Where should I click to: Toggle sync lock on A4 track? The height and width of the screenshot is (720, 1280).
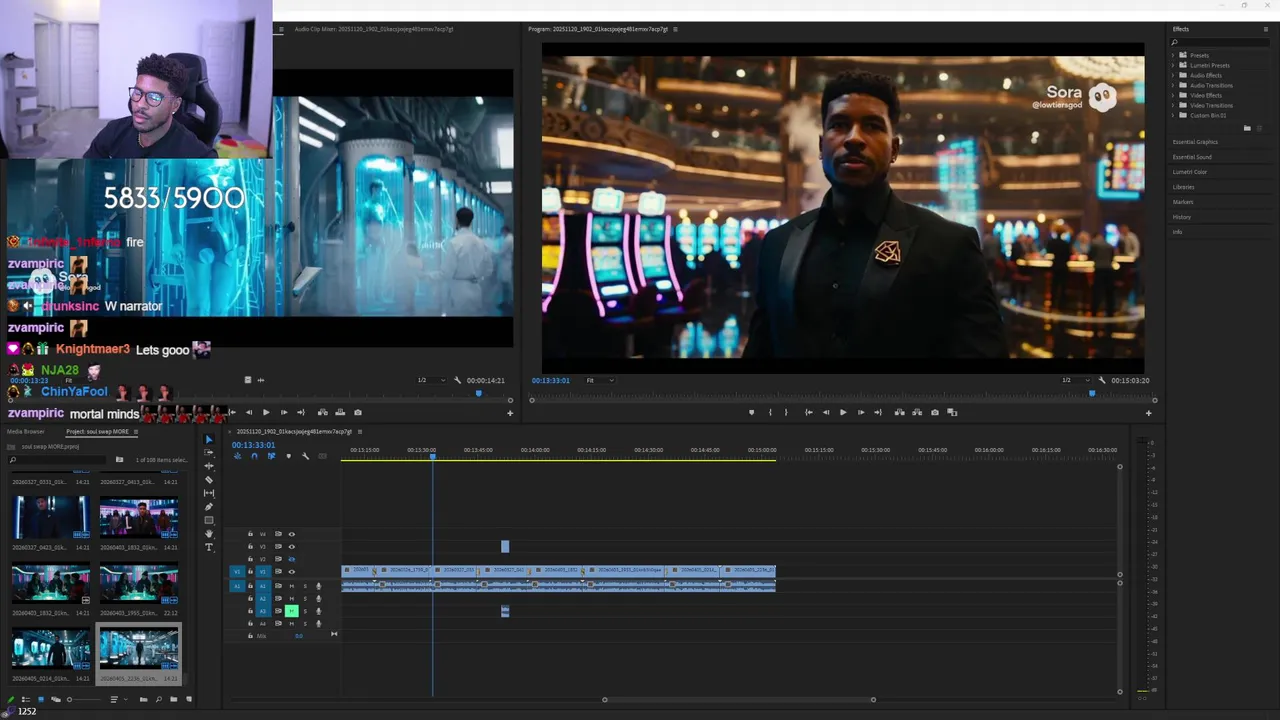click(x=278, y=623)
